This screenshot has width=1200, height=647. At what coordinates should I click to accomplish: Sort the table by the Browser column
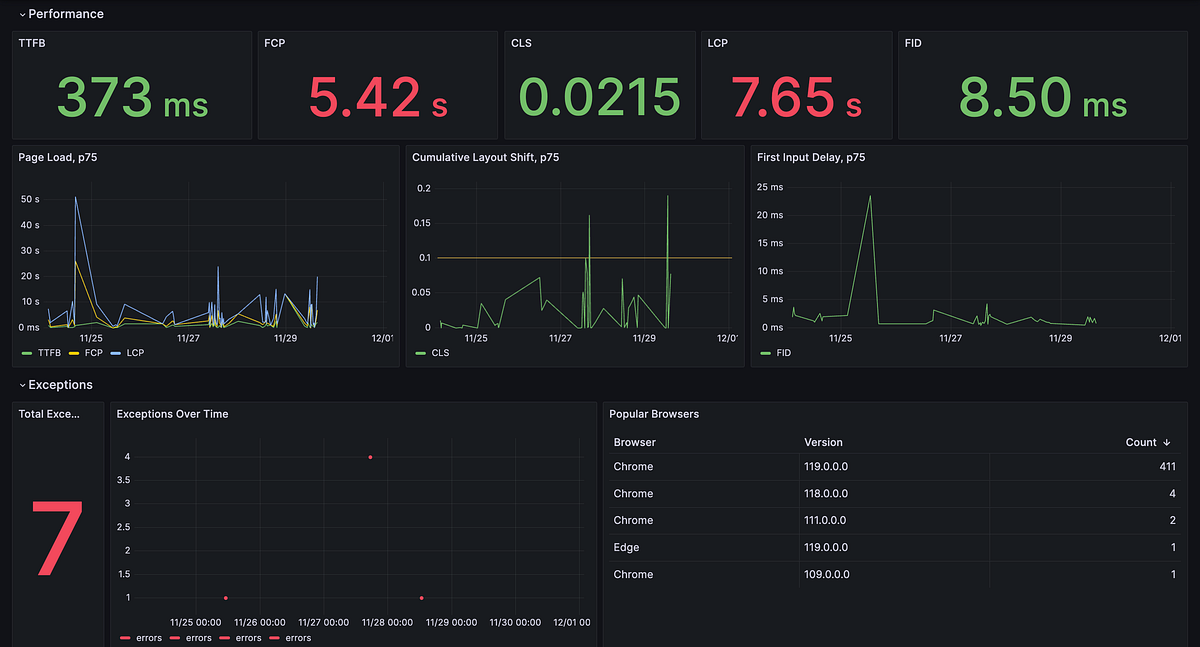coord(633,442)
